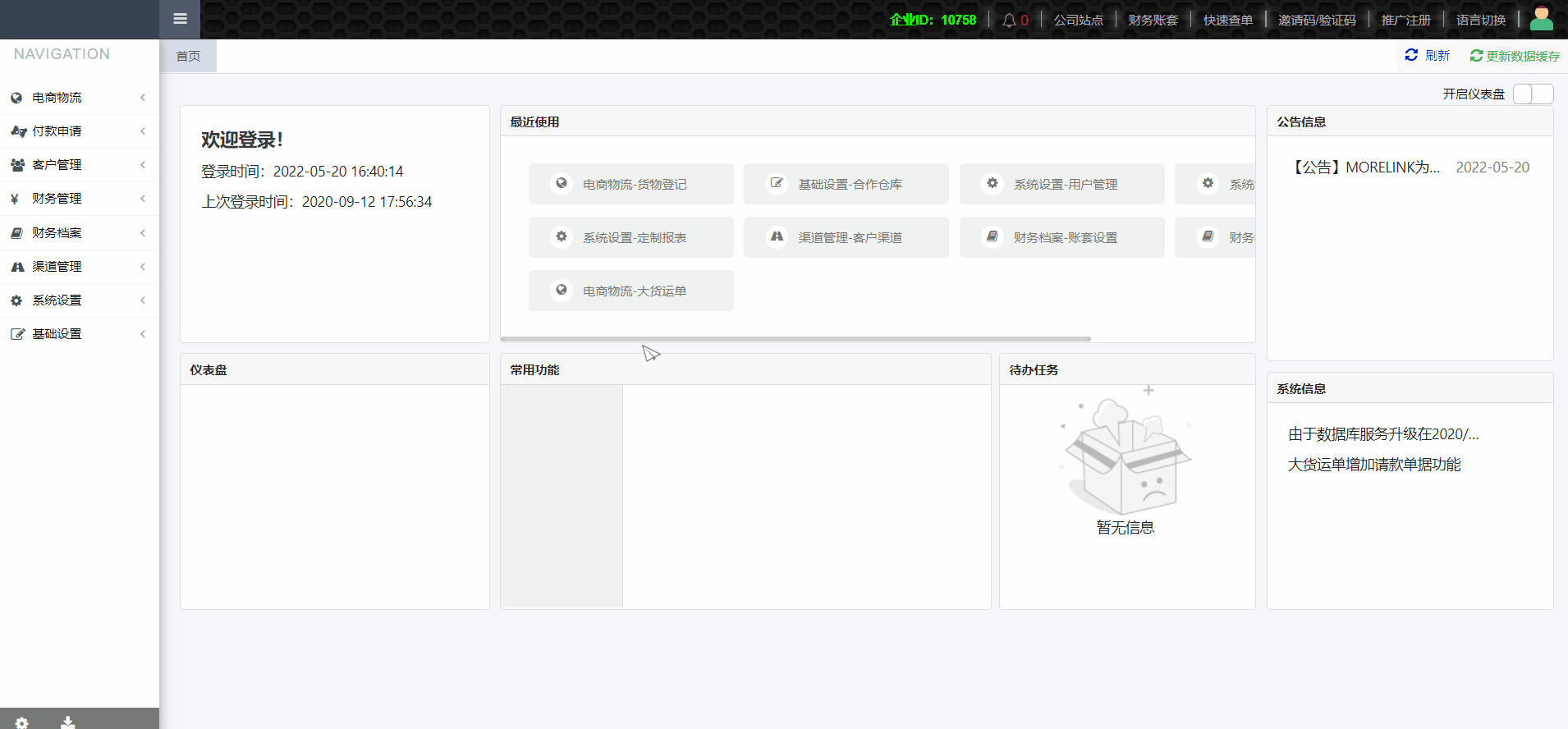Screen dimensions: 1568x729
Task: Click the 付款申请 icon in sidebar
Action: click(x=18, y=131)
